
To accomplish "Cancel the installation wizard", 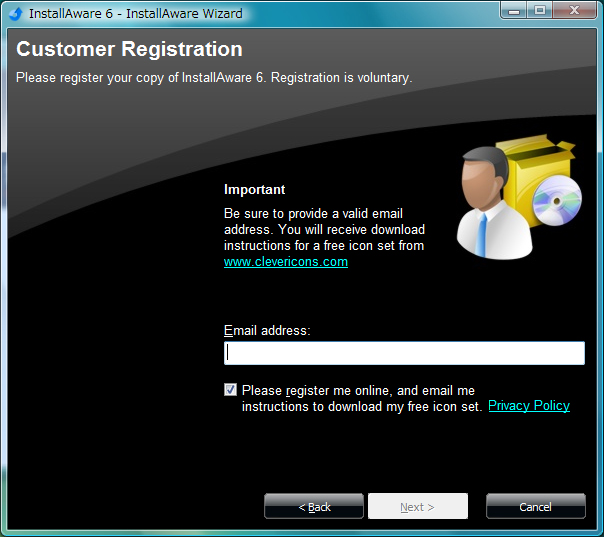I will coord(536,507).
